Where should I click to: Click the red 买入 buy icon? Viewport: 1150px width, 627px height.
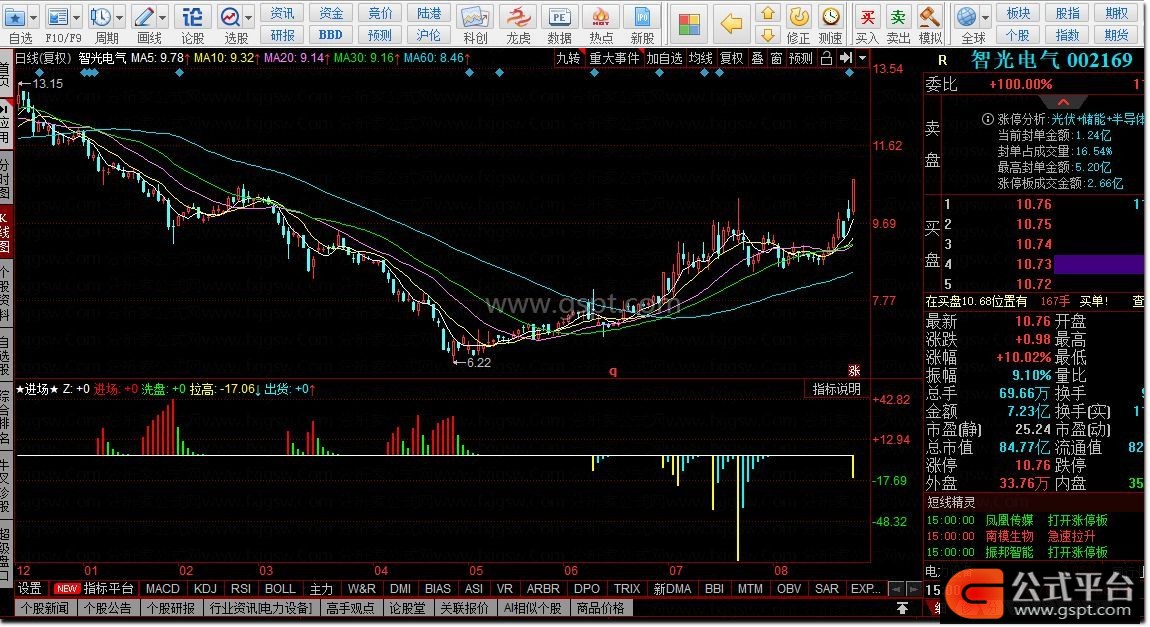pos(867,16)
